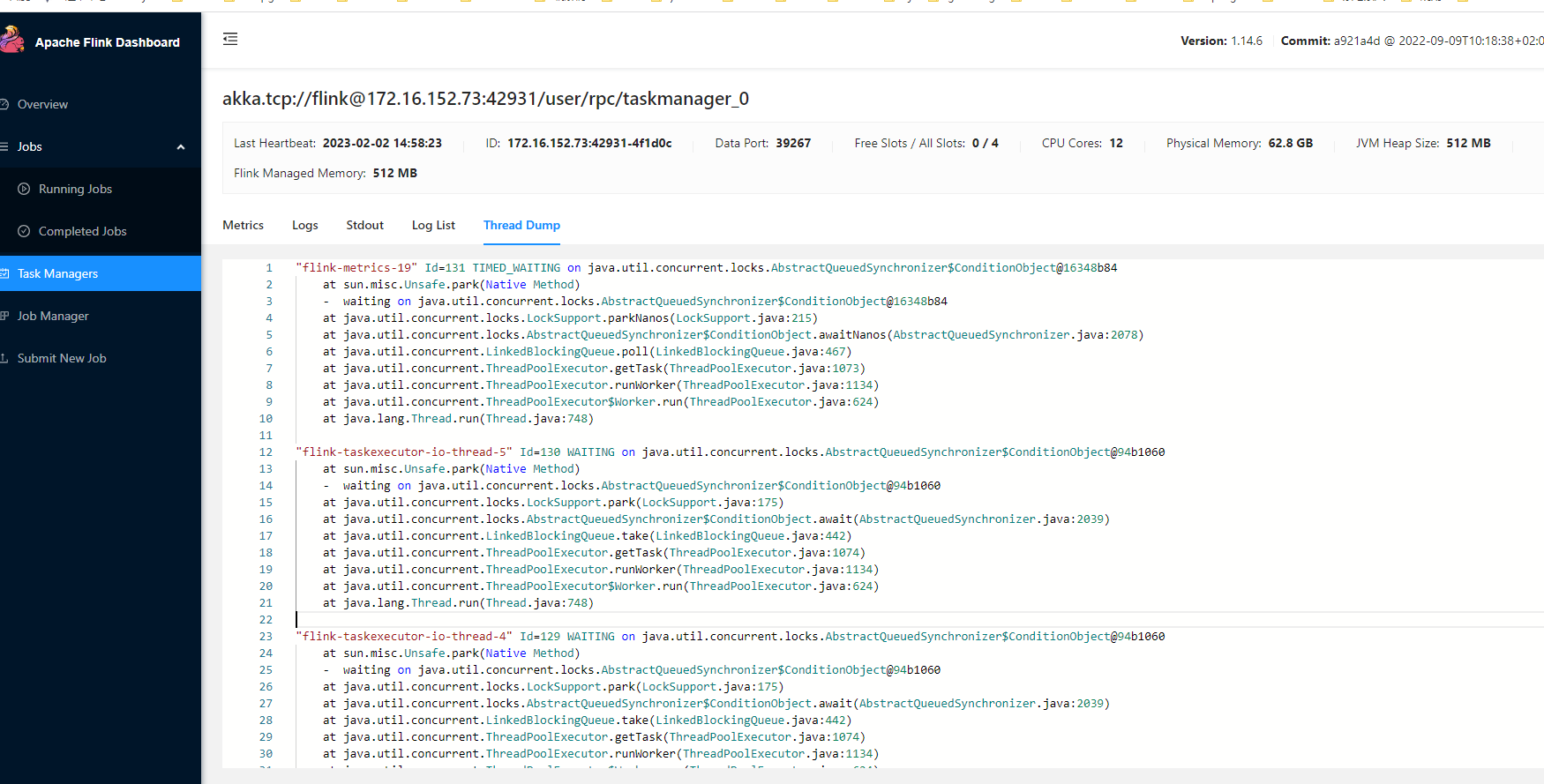Screen dimensions: 1544x784
Task: Click the Apache Flink Dashboard title
Action: [x=108, y=42]
